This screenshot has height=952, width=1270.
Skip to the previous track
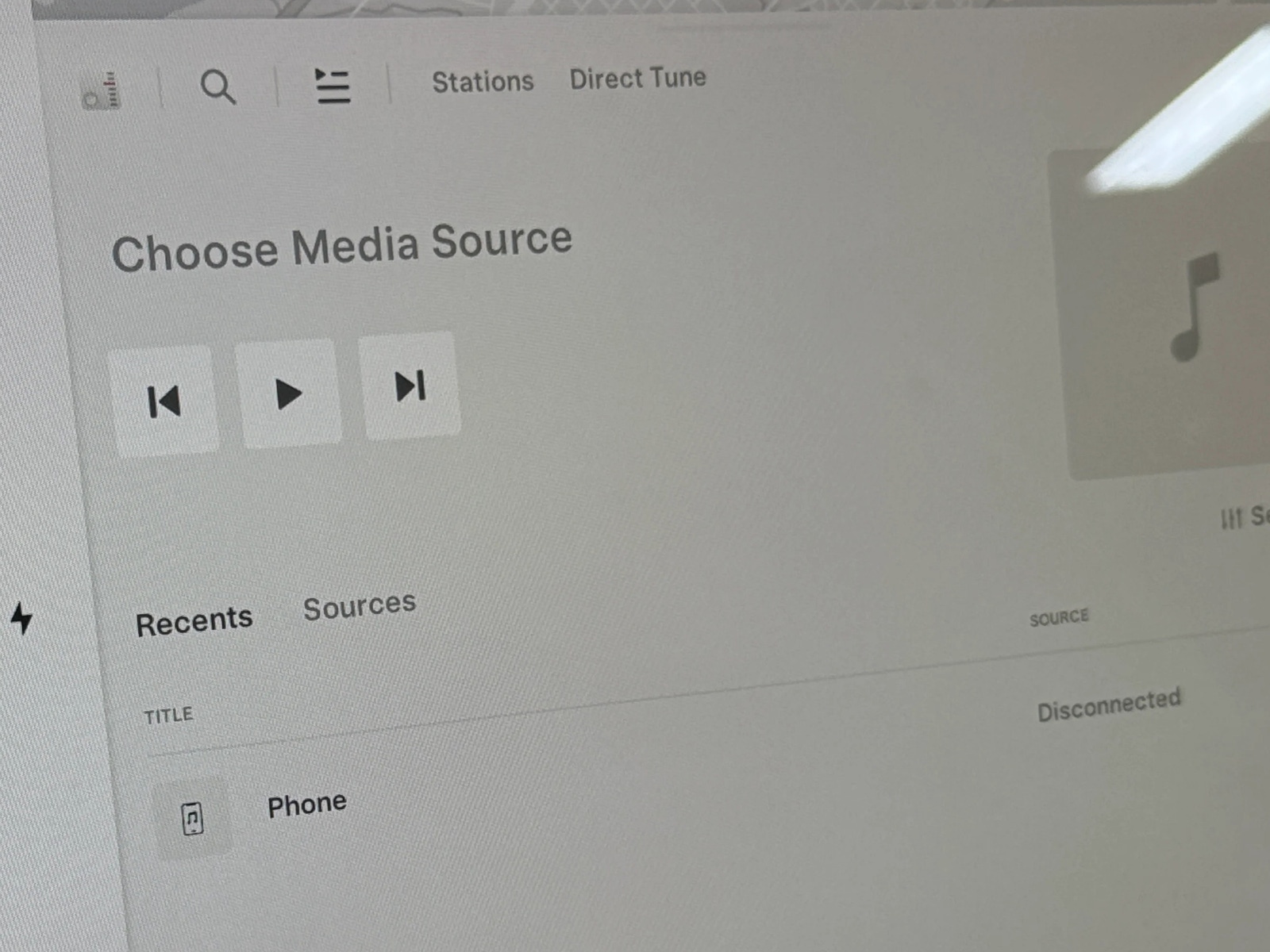pos(164,401)
